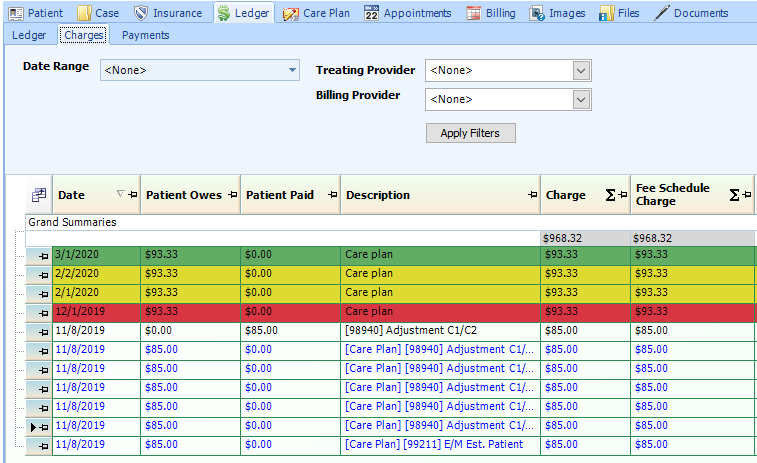Click the pin icon in Patient Paid header
The width and height of the screenshot is (757, 463).
[x=332, y=195]
